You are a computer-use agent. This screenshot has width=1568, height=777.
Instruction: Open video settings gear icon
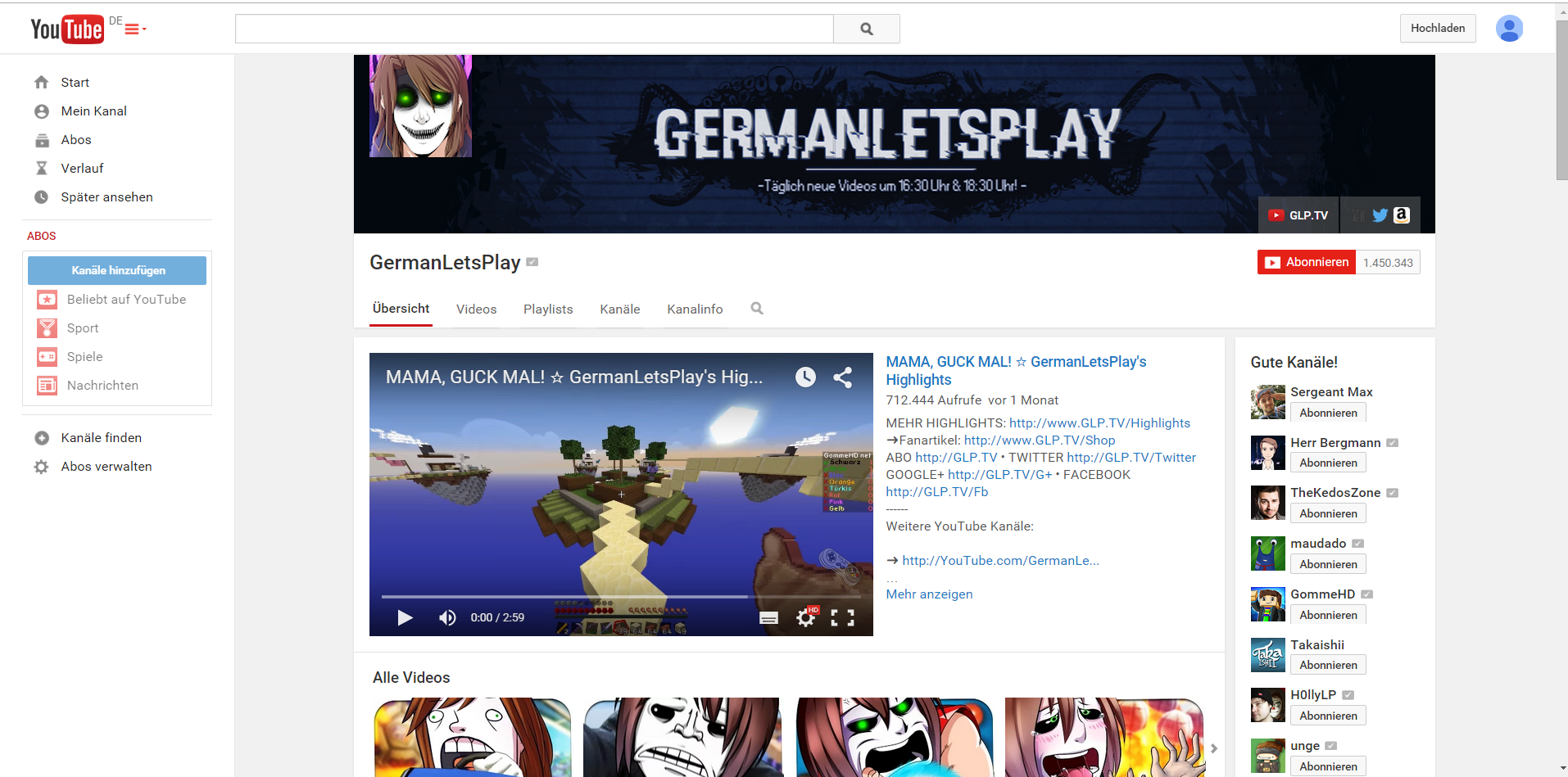click(x=806, y=617)
